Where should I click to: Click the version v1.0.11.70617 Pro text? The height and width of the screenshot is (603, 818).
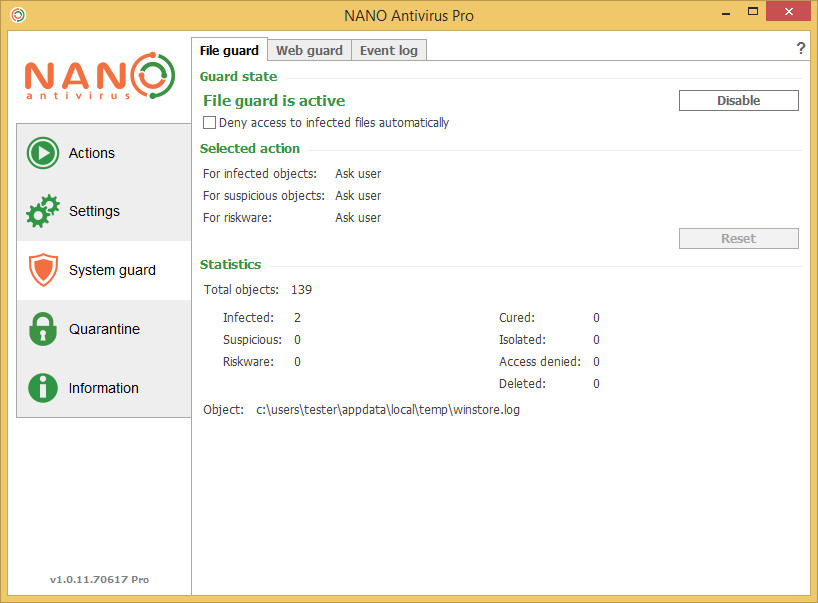(99, 580)
